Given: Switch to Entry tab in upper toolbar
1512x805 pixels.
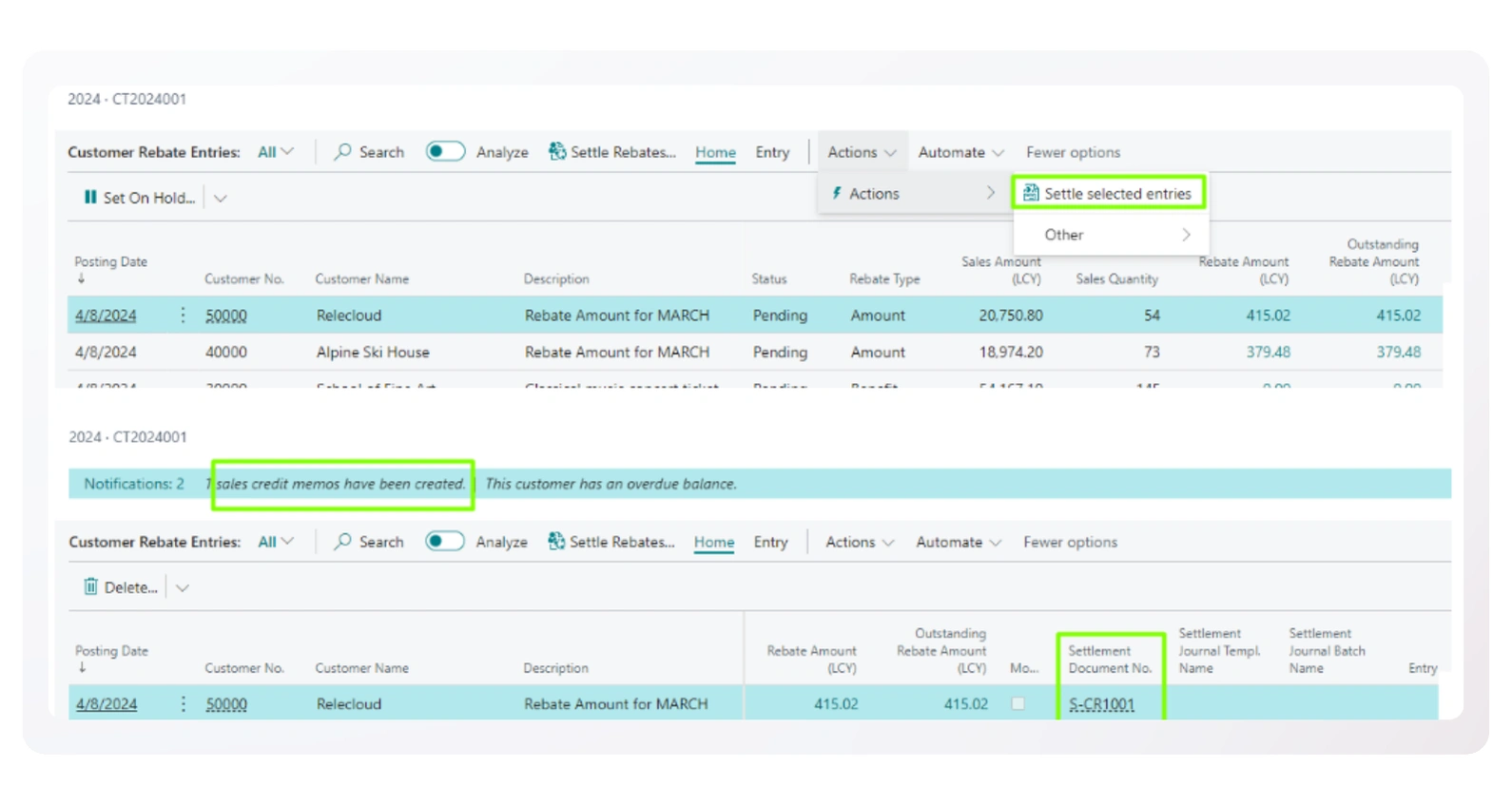Looking at the screenshot, I should (772, 152).
